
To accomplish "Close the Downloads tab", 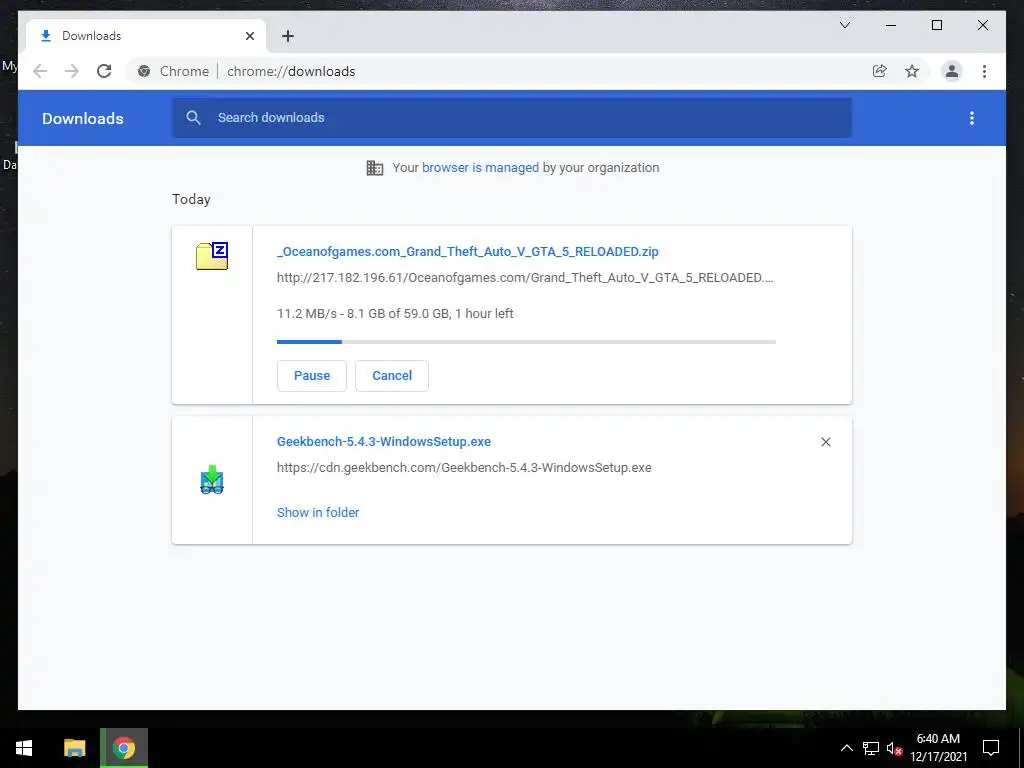I will [249, 36].
